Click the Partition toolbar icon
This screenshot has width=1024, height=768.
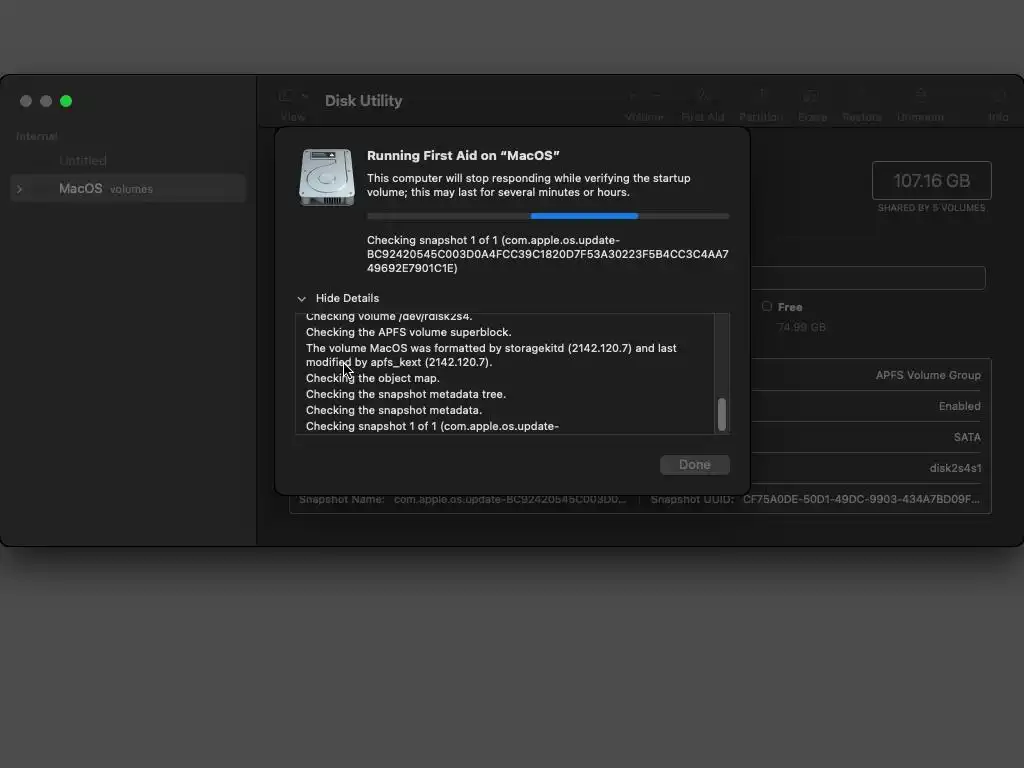[x=761, y=97]
